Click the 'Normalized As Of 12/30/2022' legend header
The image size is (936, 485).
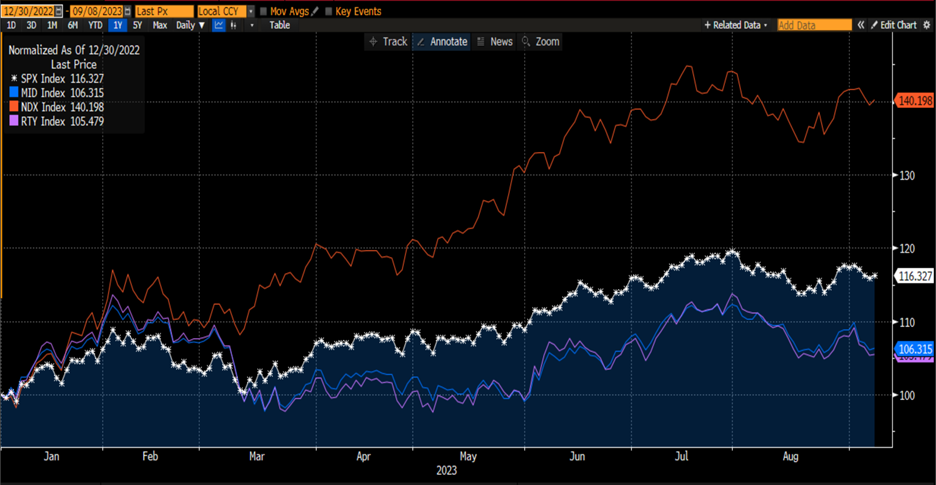coord(74,51)
